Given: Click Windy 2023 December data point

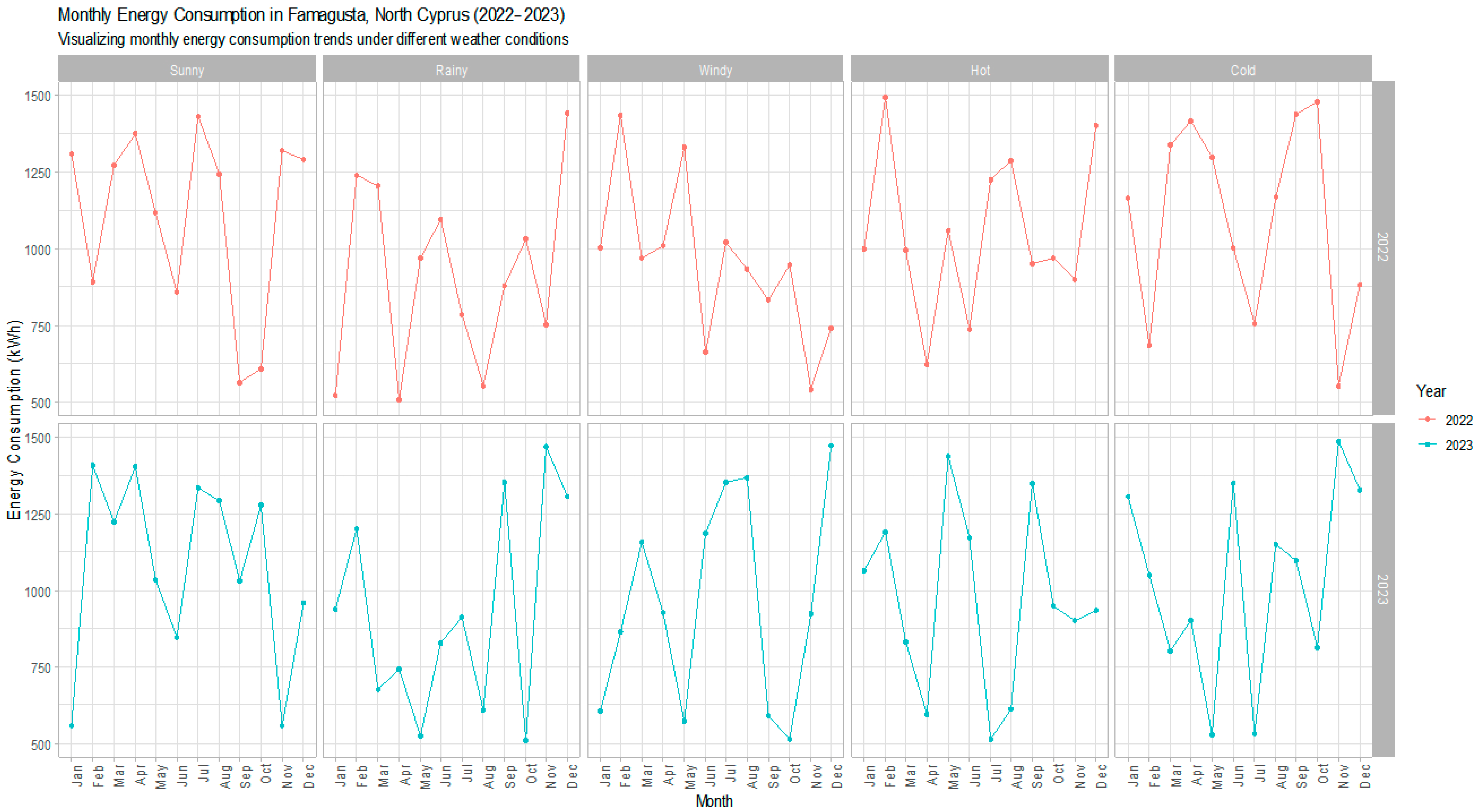Looking at the screenshot, I should (831, 446).
